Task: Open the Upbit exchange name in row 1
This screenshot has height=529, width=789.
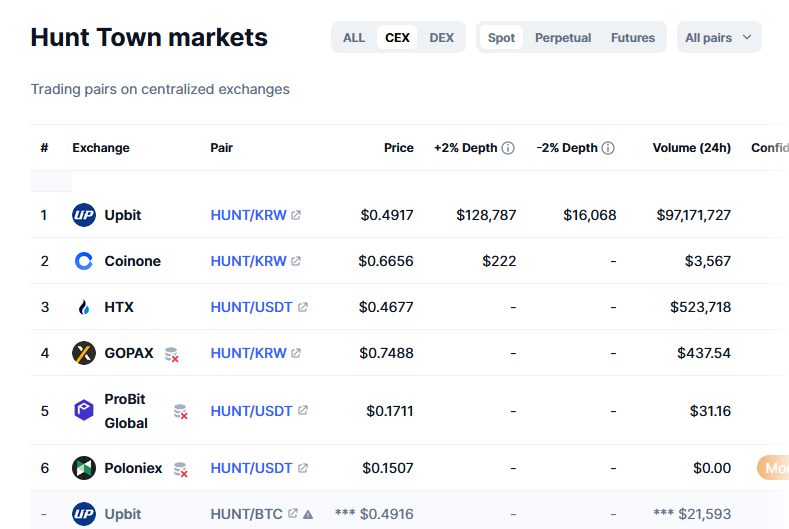Action: pos(123,215)
